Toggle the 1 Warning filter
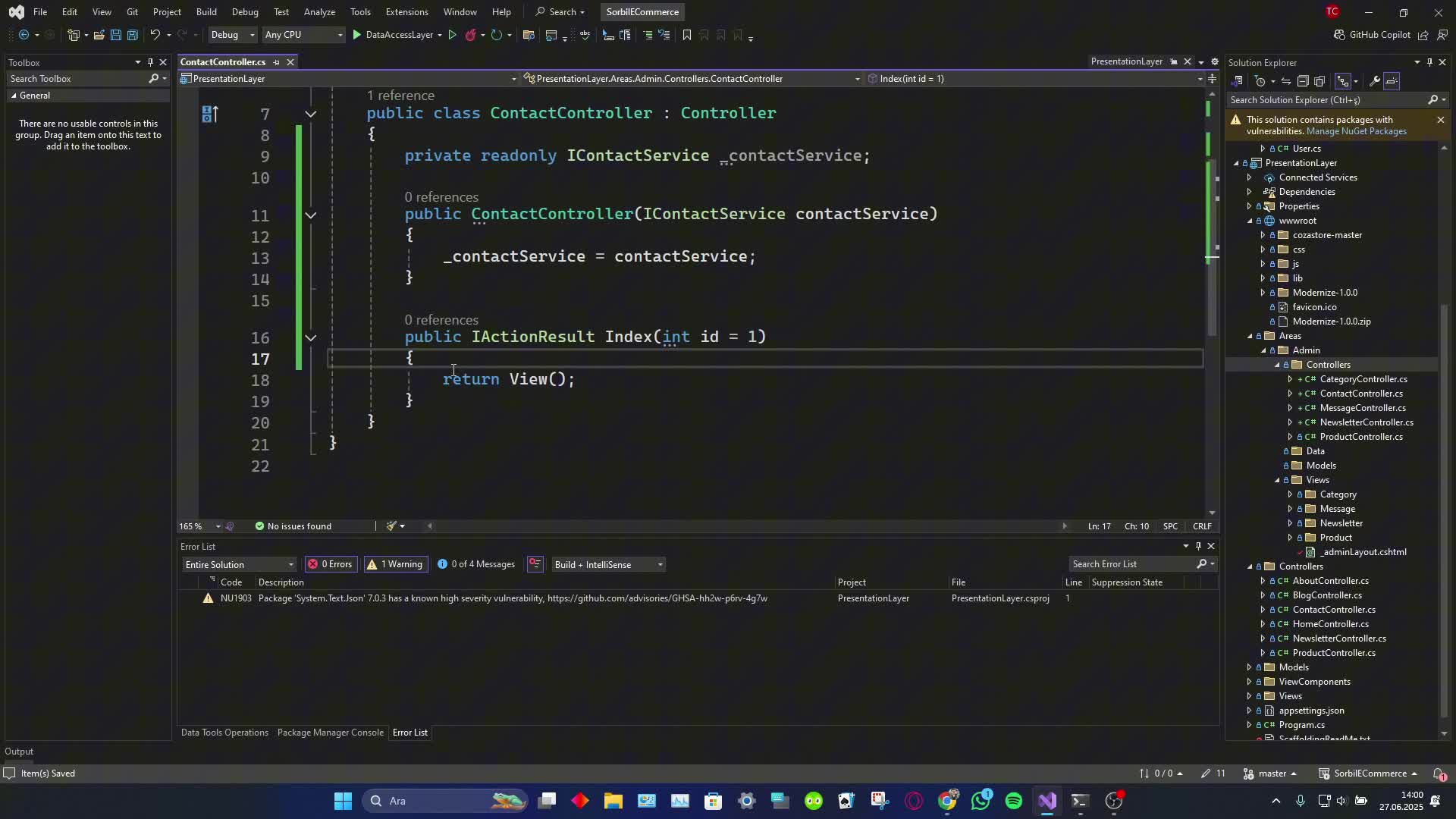1456x819 pixels. point(394,564)
